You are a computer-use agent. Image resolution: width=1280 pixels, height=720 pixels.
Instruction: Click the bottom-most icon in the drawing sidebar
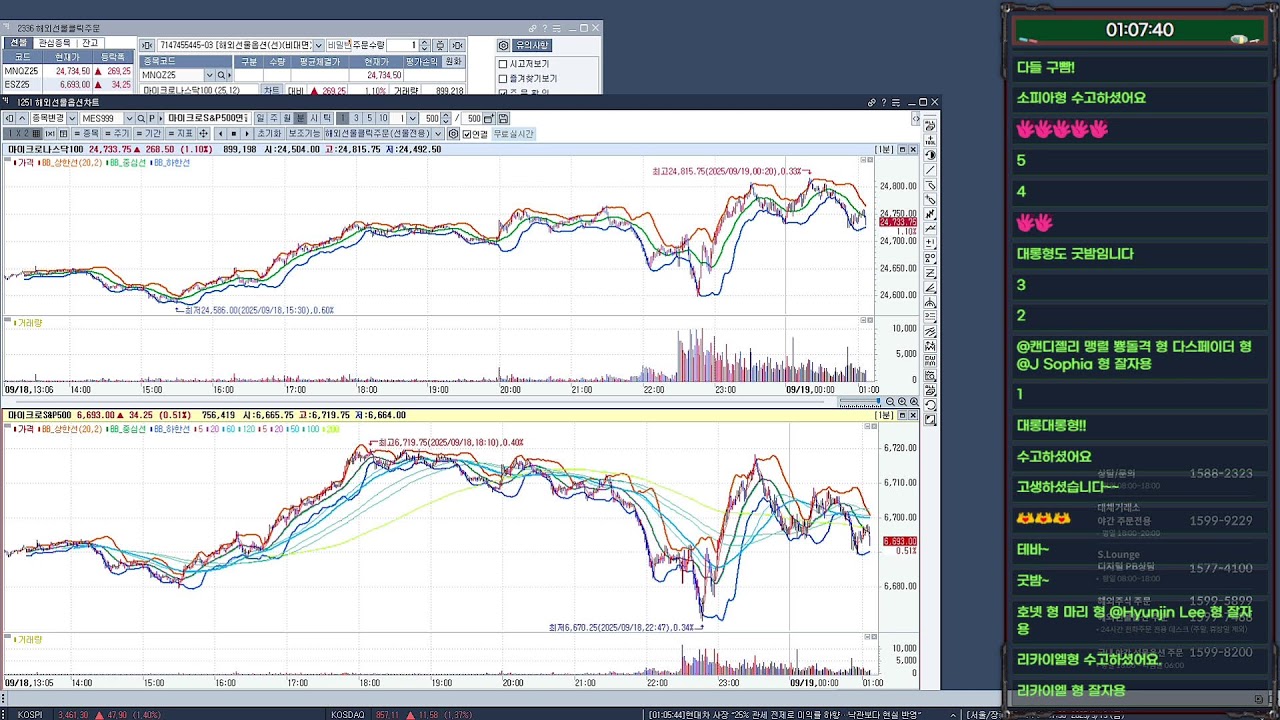click(x=930, y=419)
